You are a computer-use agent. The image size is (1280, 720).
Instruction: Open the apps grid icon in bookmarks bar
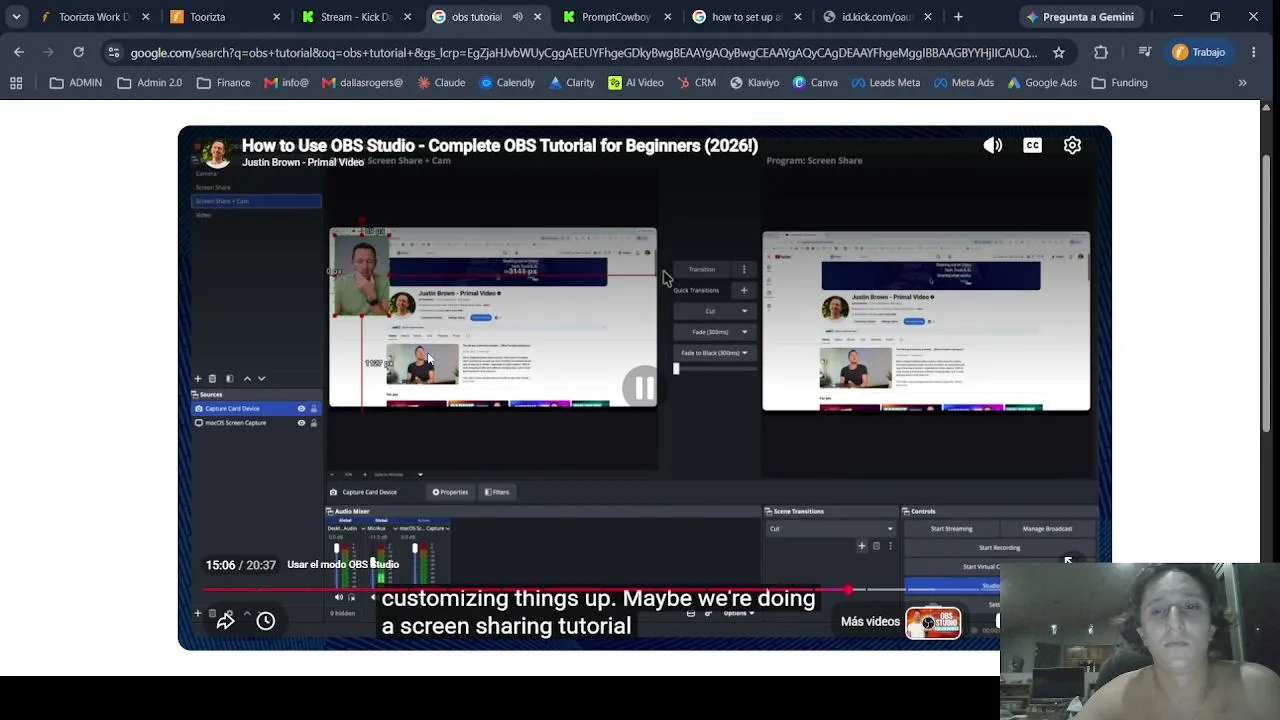point(16,83)
